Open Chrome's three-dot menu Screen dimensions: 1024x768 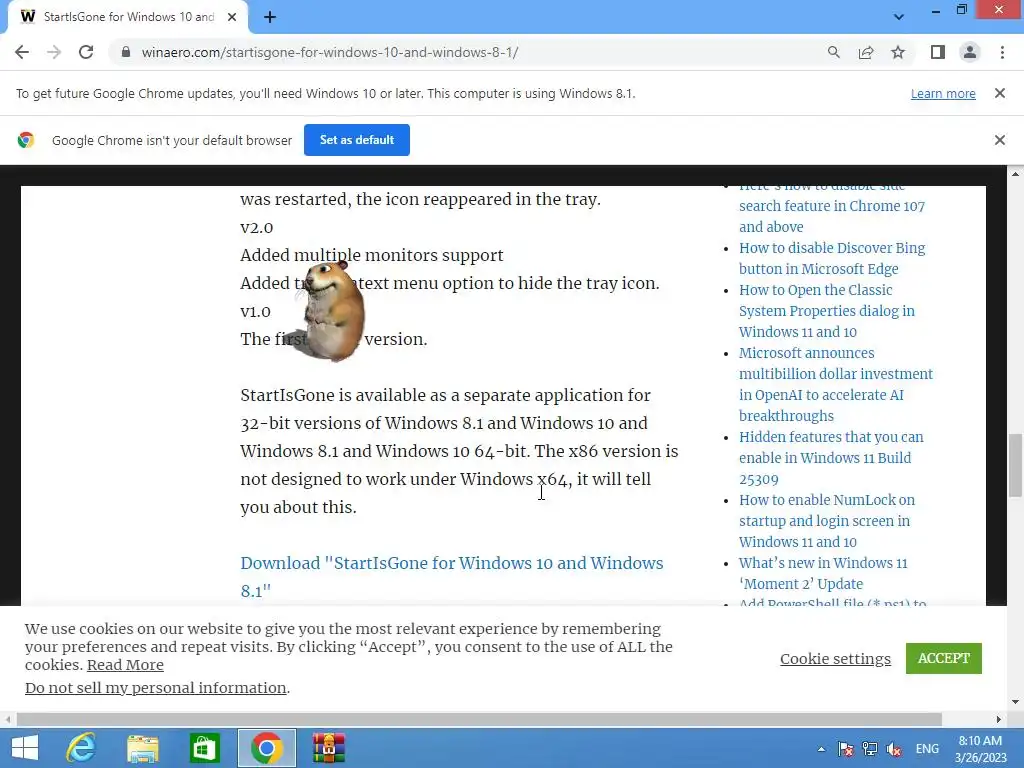1002,52
